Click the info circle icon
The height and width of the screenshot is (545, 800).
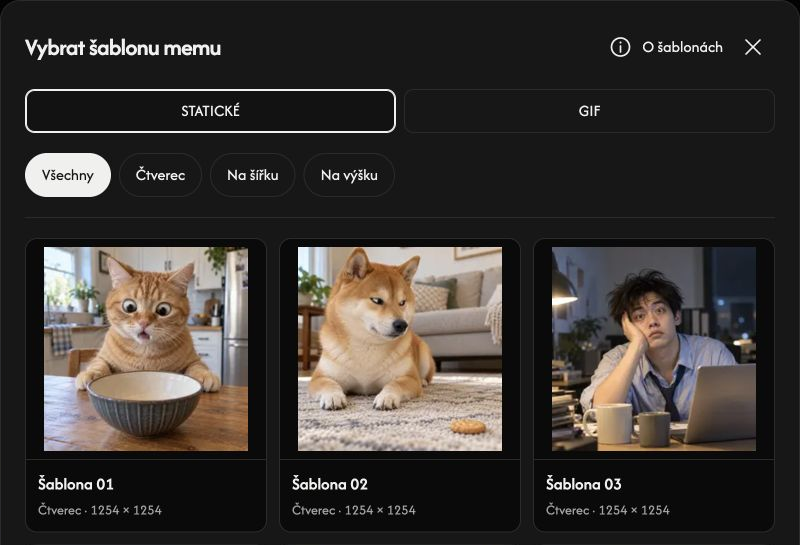pyautogui.click(x=620, y=47)
